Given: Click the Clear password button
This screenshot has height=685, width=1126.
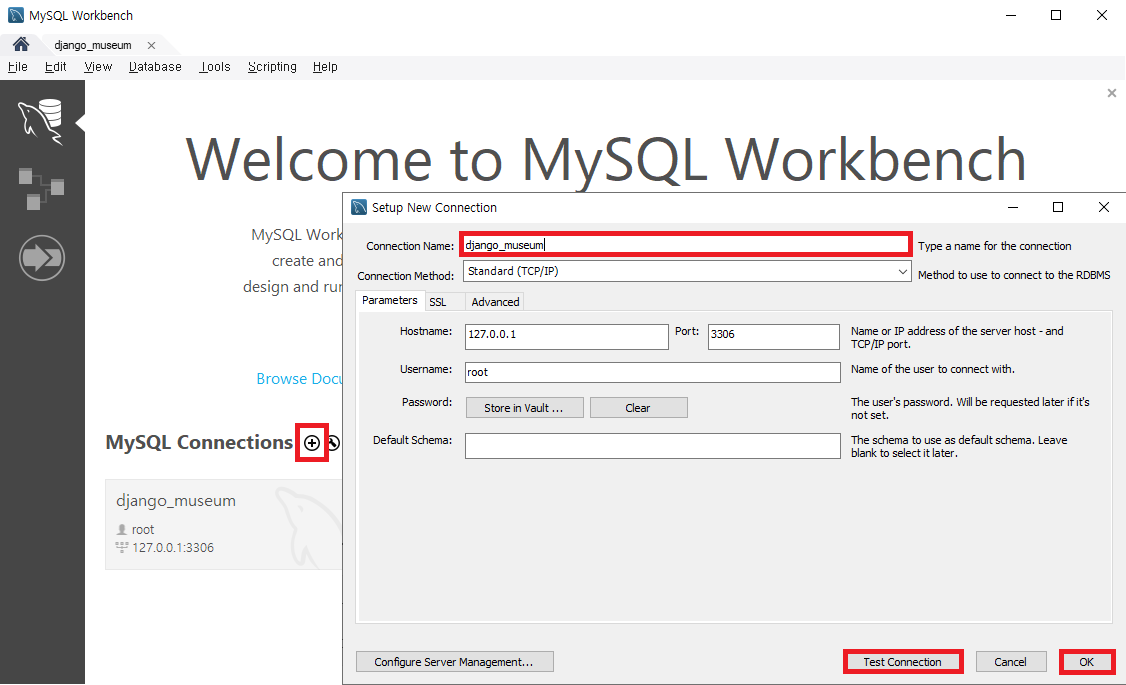Looking at the screenshot, I should 638,408.
